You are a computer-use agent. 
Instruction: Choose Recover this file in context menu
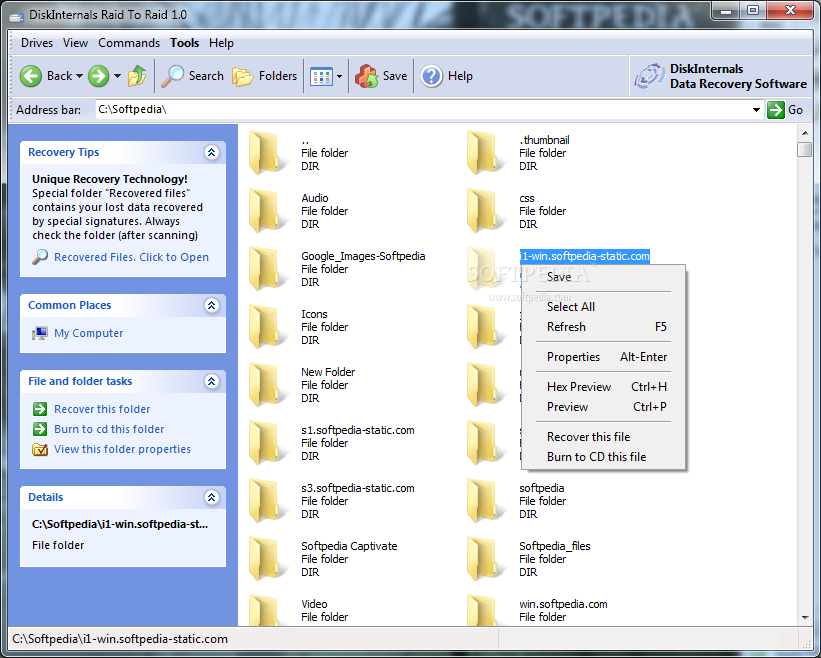tap(603, 437)
